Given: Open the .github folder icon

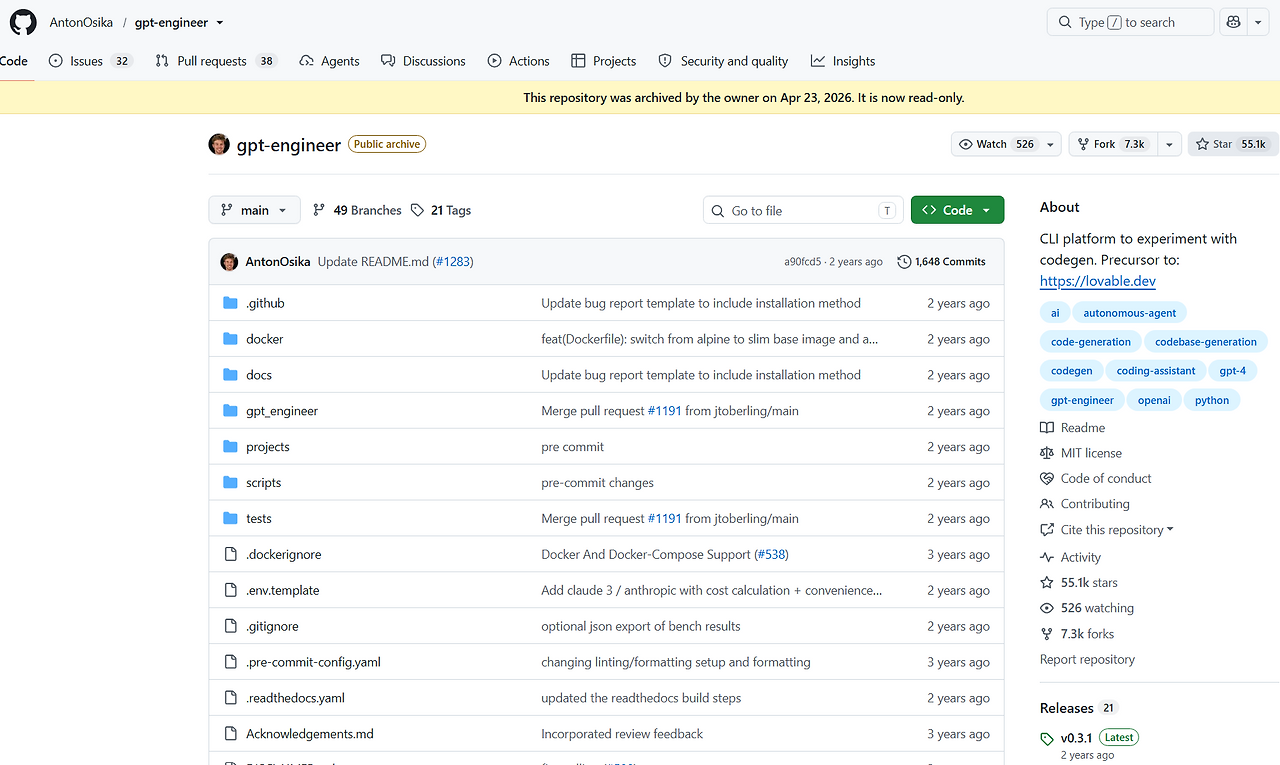Looking at the screenshot, I should click(x=230, y=303).
